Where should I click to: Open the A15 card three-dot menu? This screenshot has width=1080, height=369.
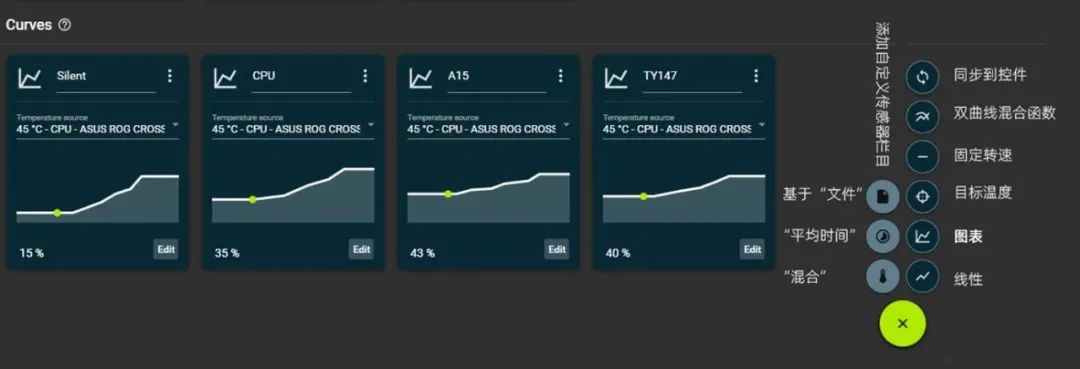coord(561,76)
